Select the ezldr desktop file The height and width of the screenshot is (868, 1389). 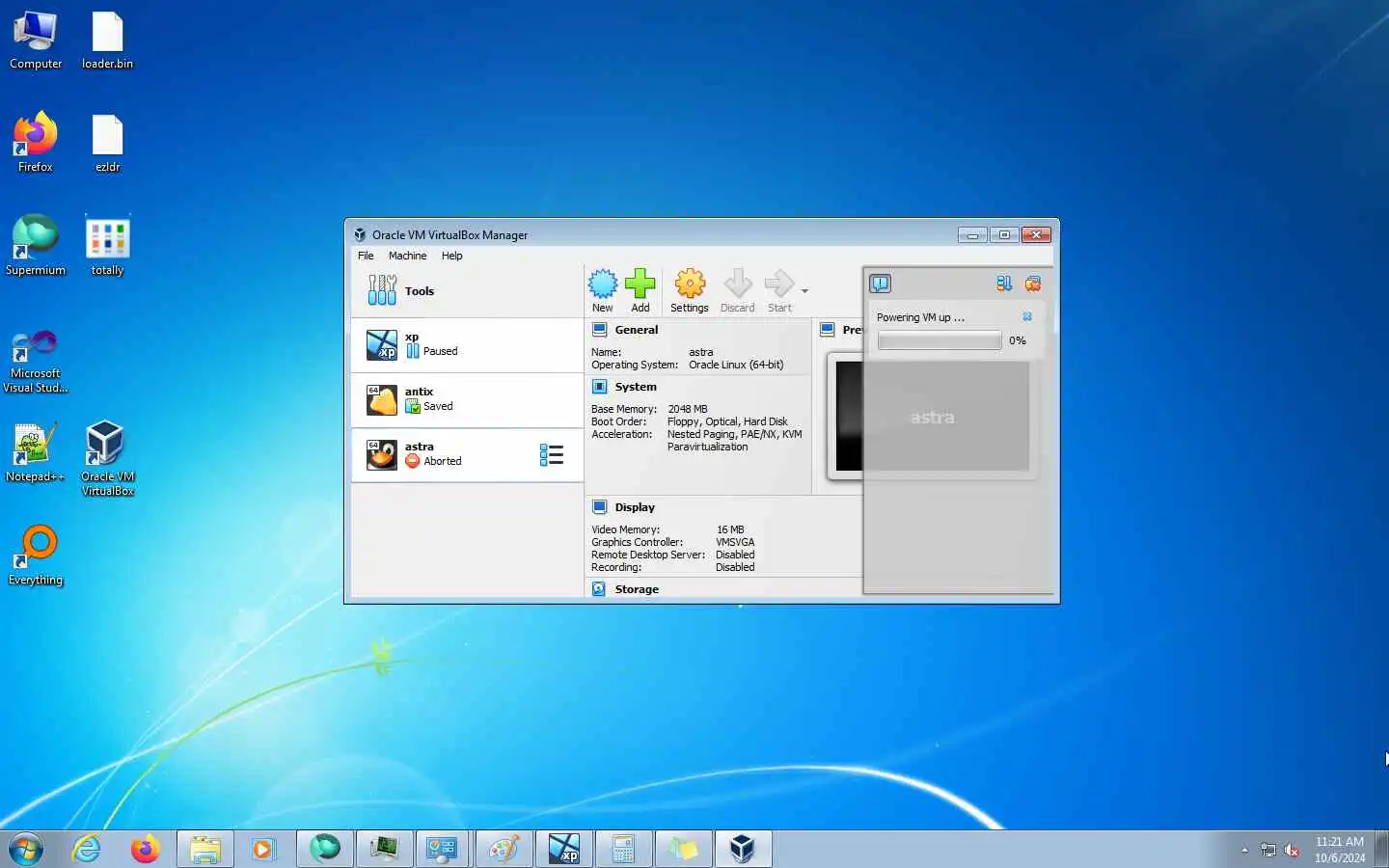pos(107,143)
